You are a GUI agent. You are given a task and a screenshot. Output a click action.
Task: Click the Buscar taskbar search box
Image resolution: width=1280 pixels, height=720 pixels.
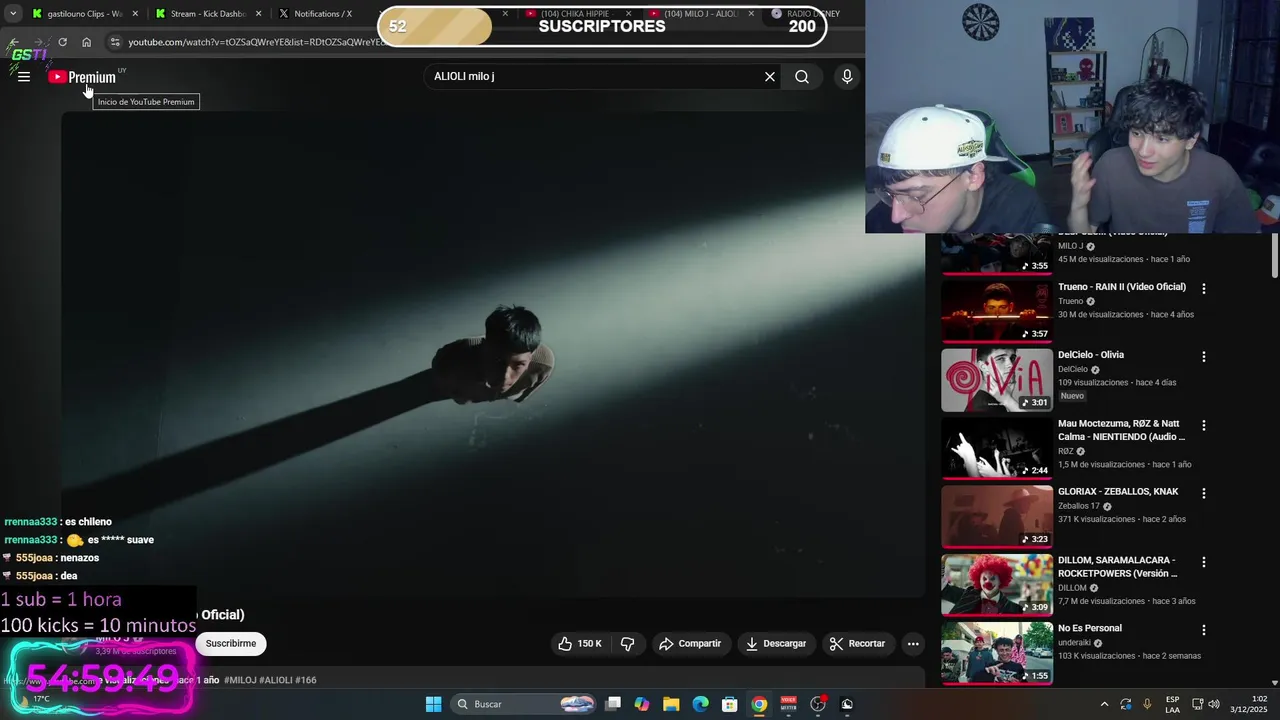523,704
